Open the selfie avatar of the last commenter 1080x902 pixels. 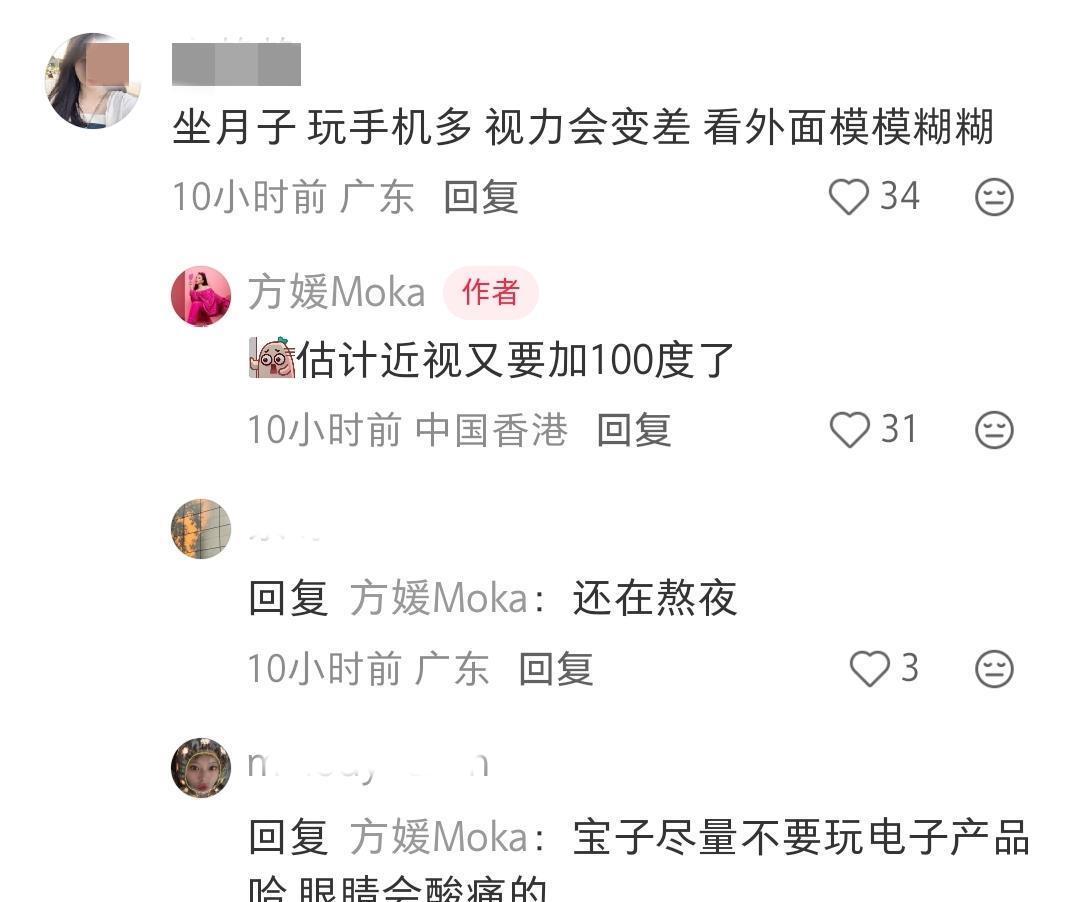click(x=201, y=768)
